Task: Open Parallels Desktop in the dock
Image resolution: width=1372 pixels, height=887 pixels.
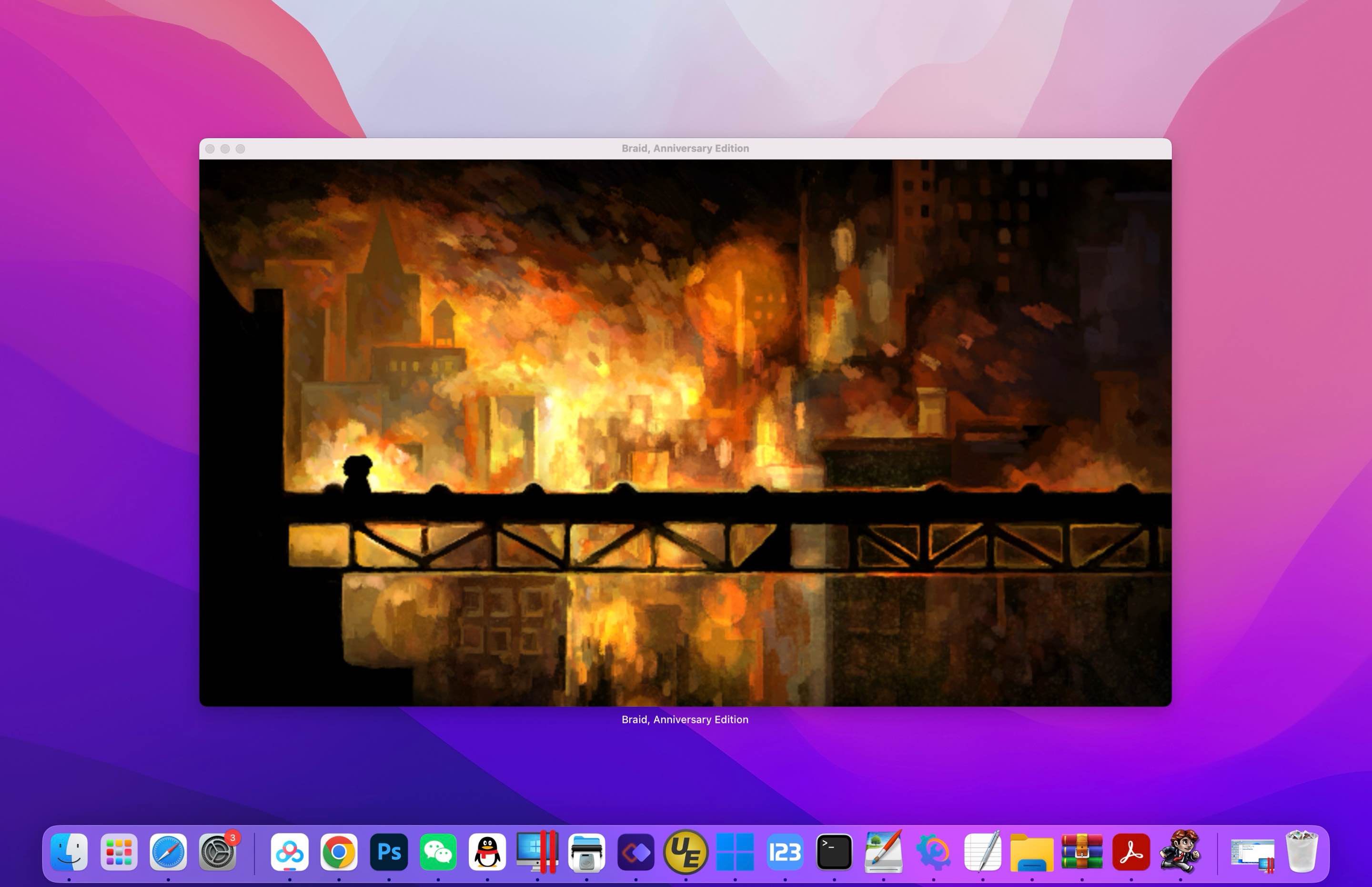Action: (537, 851)
